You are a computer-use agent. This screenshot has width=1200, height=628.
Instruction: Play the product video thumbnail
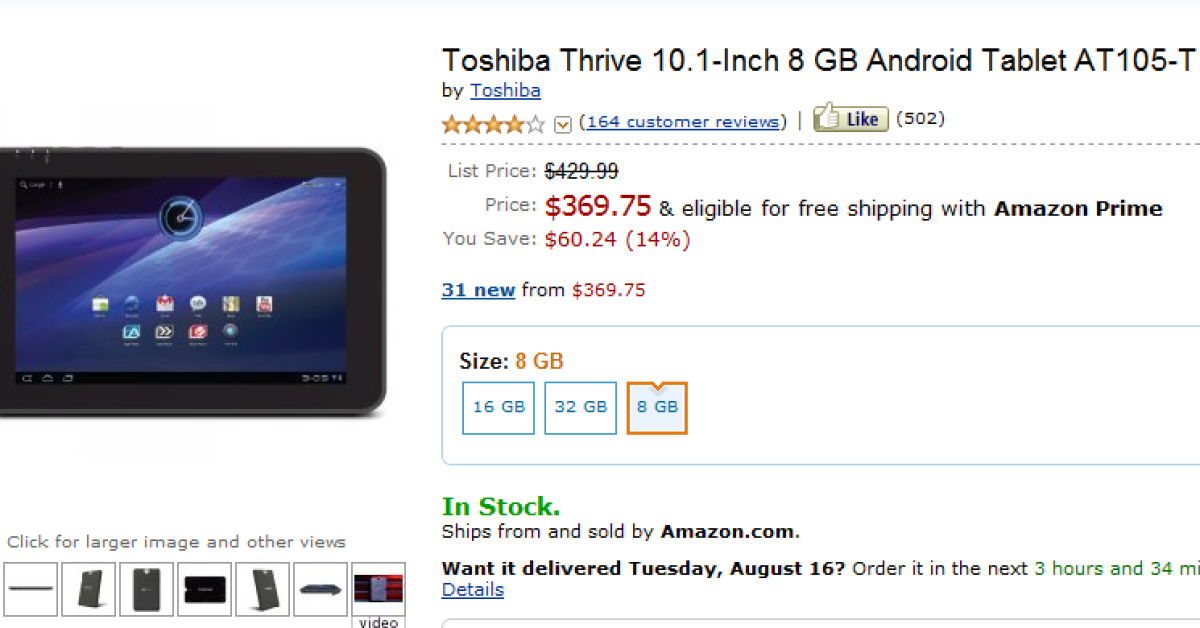pyautogui.click(x=378, y=594)
